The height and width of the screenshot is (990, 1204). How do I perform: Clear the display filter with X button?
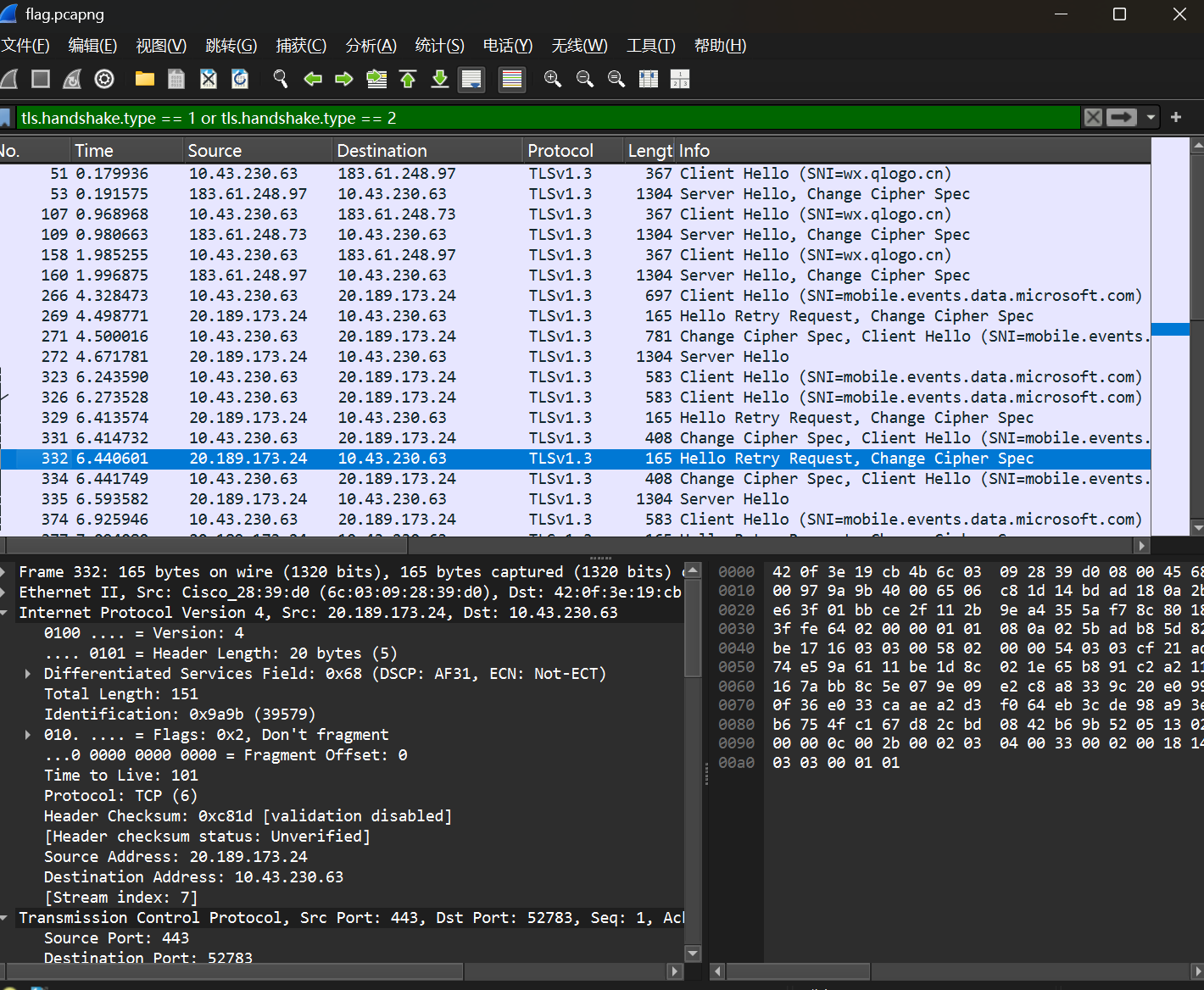(x=1094, y=118)
